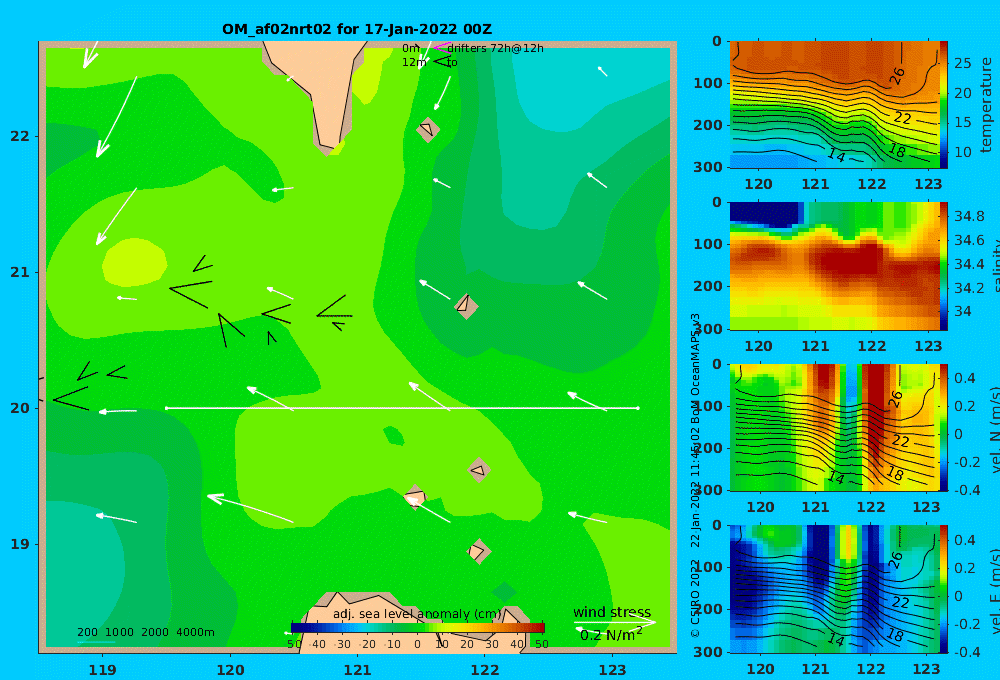This screenshot has height=680, width=1000.
Task: Click latitude label 21 on the main map
Action: point(20,272)
